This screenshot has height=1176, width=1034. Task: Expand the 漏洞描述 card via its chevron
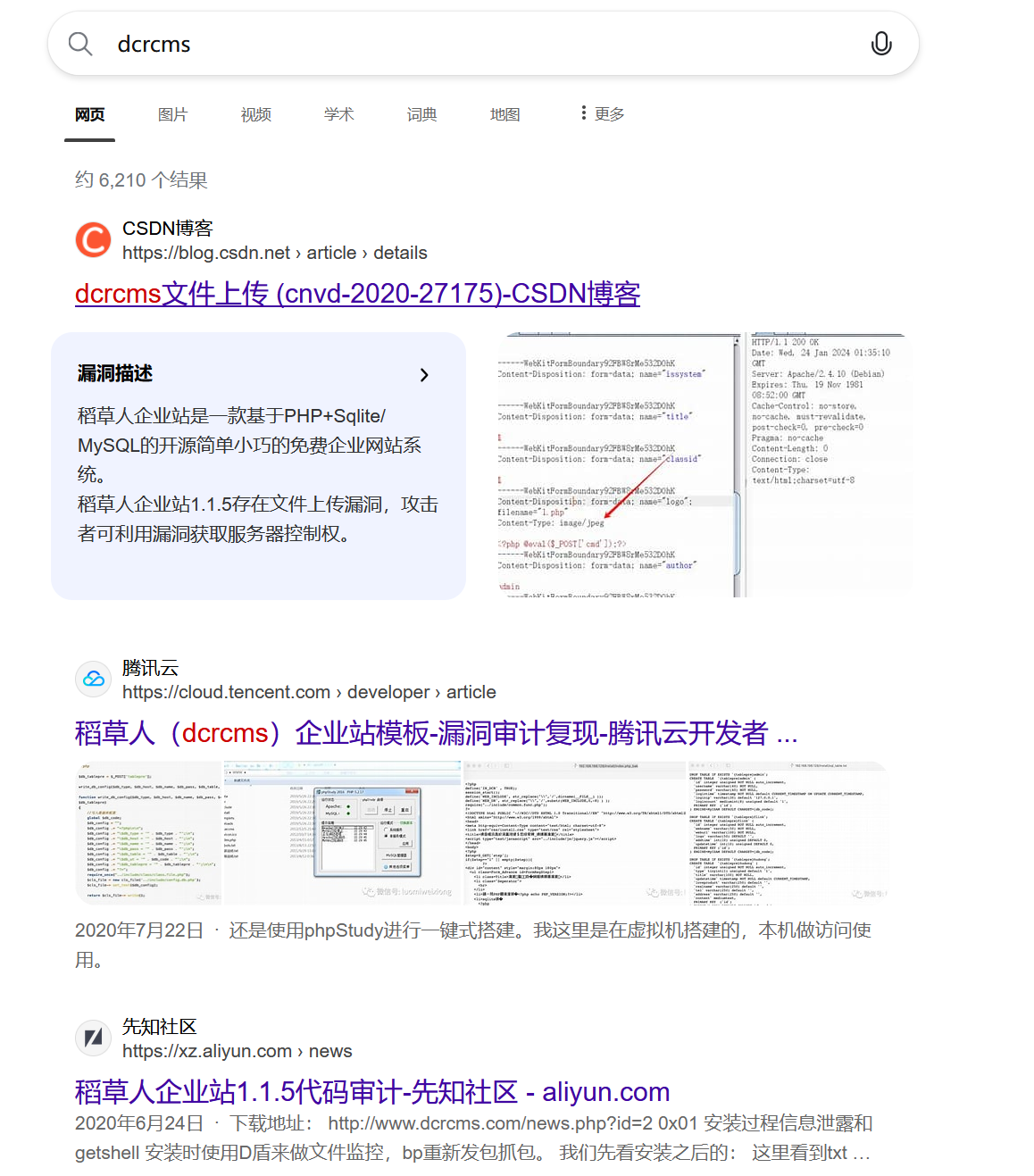(x=424, y=375)
